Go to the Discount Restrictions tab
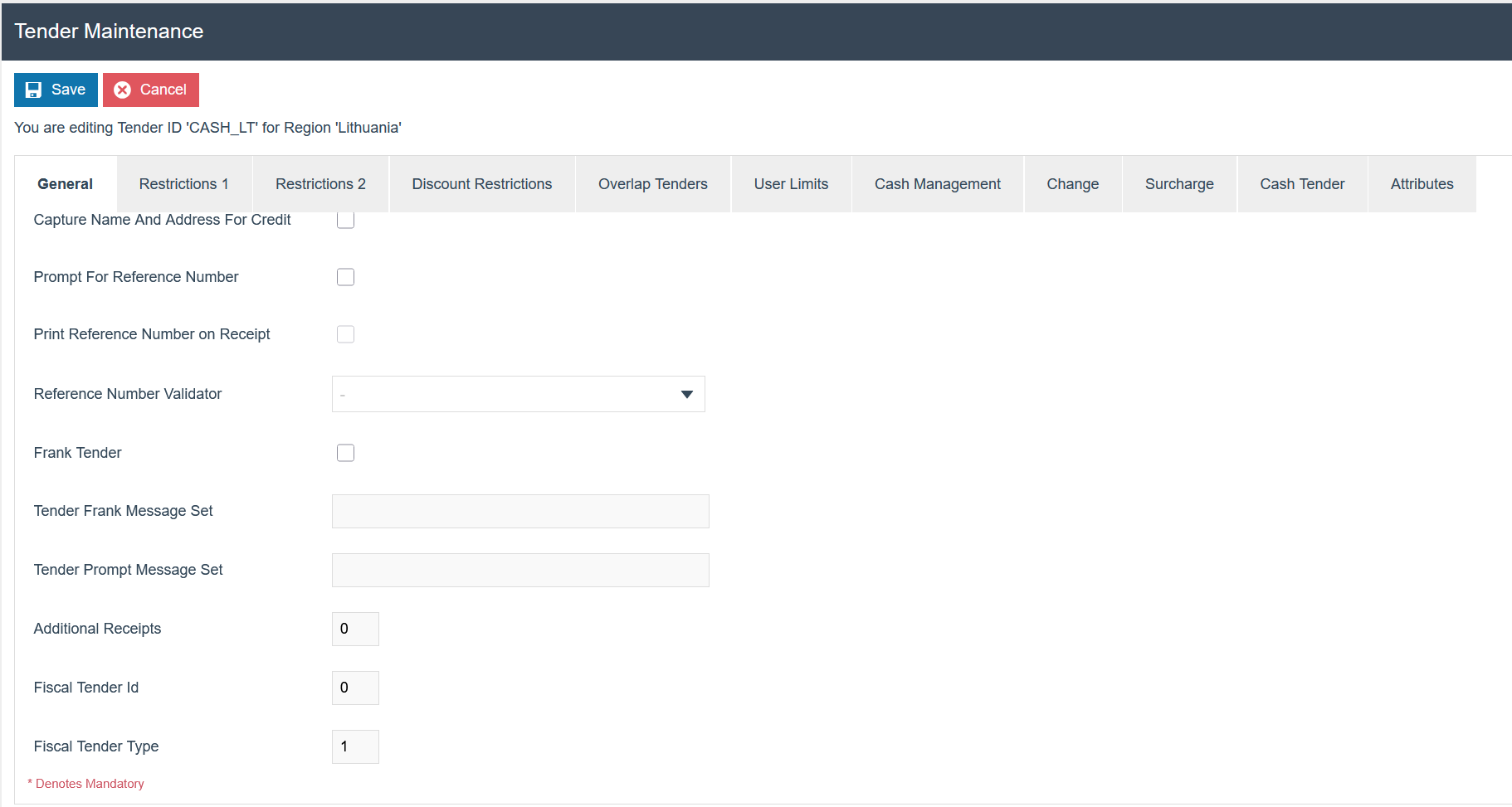Viewport: 1512px width, 807px height. click(x=481, y=184)
